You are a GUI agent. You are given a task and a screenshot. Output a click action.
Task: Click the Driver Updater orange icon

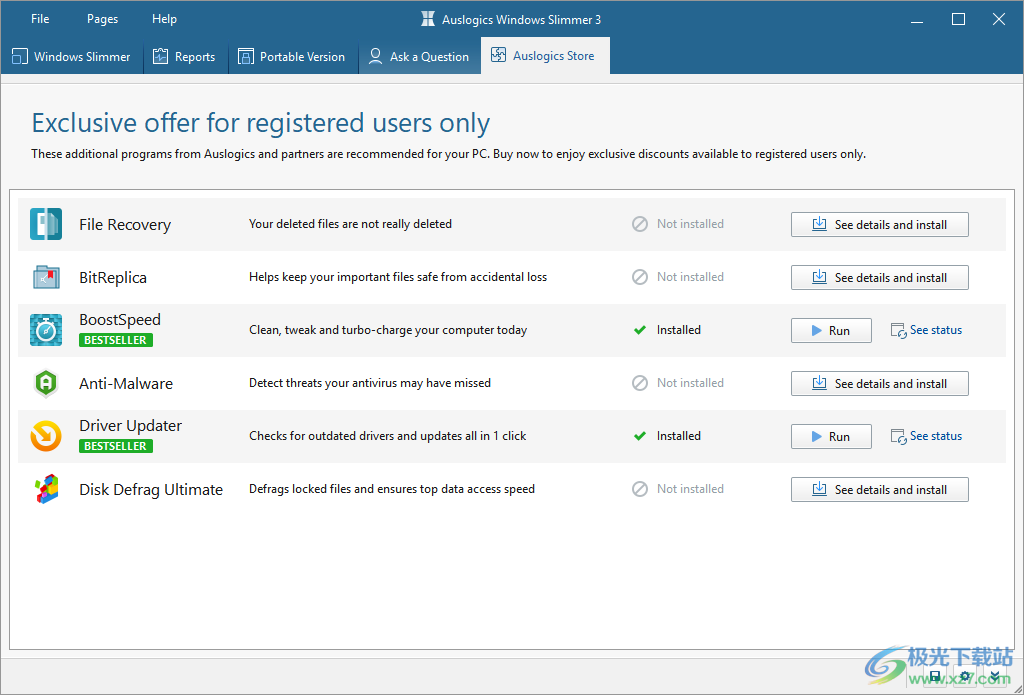pos(46,436)
